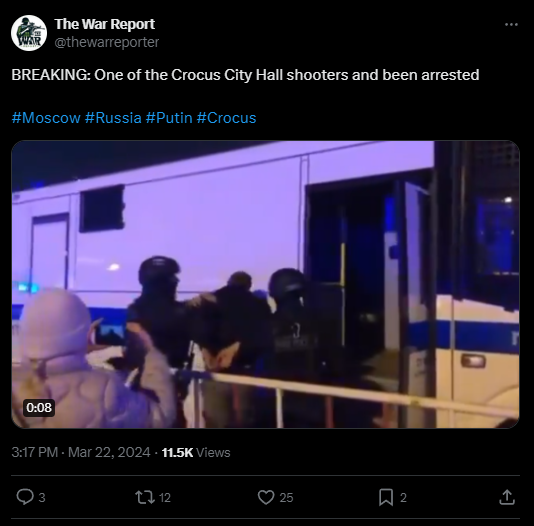Open the #Crocus hashtag
This screenshot has height=526, width=534.
(x=226, y=118)
